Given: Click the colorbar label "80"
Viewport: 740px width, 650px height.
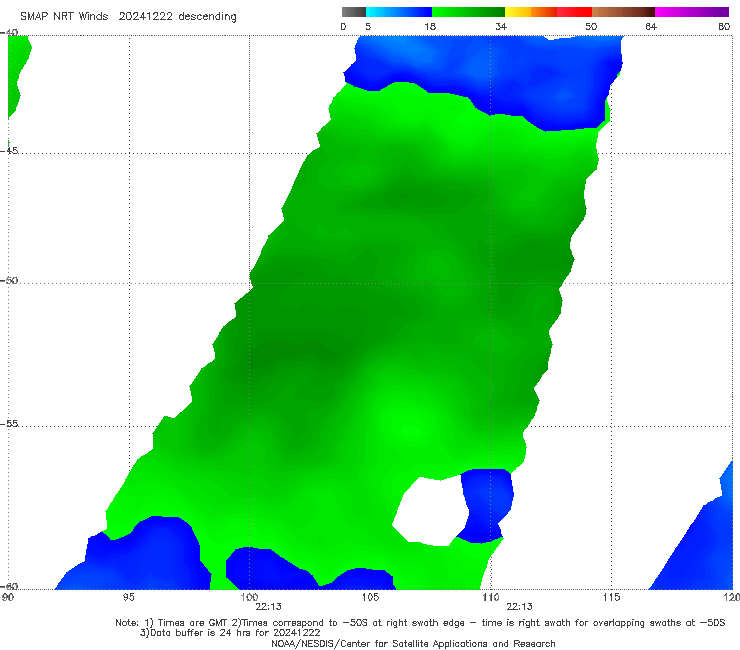Looking at the screenshot, I should [724, 27].
